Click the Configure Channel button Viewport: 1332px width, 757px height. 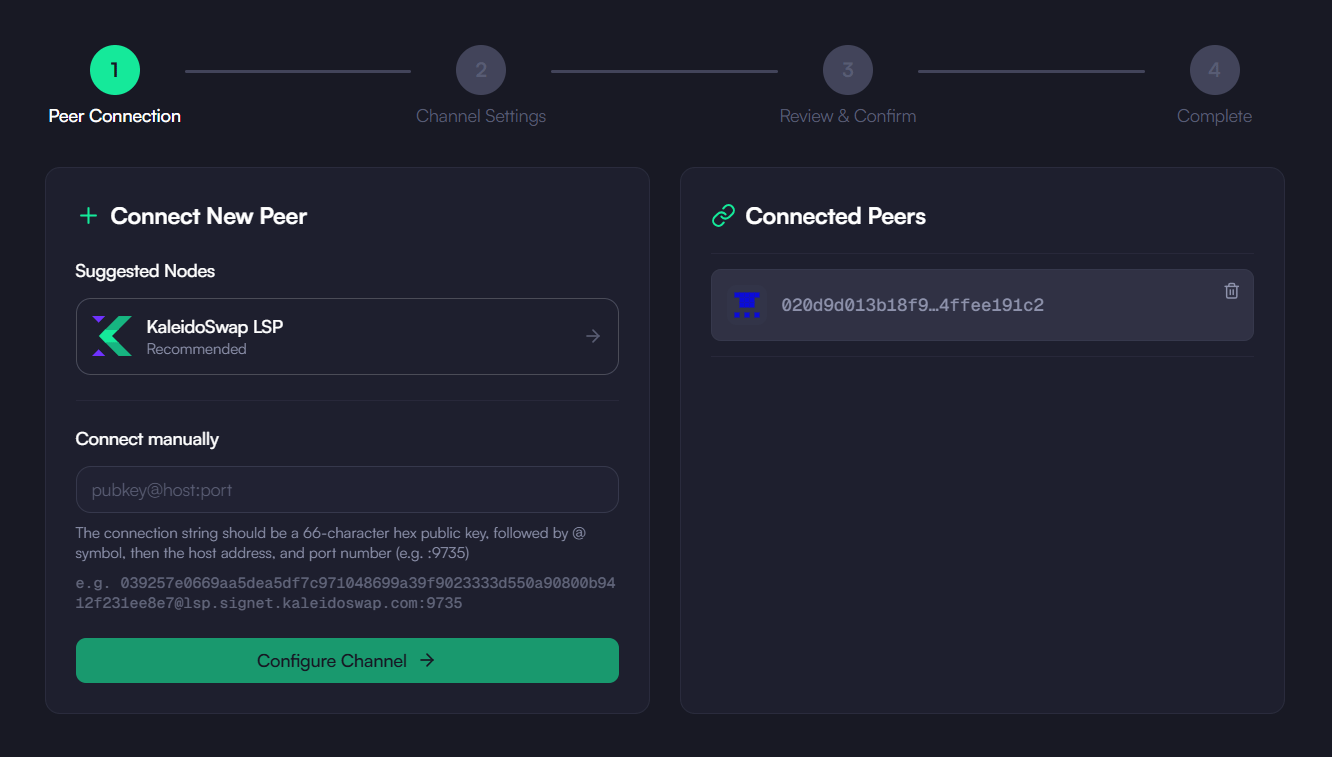tap(347, 660)
